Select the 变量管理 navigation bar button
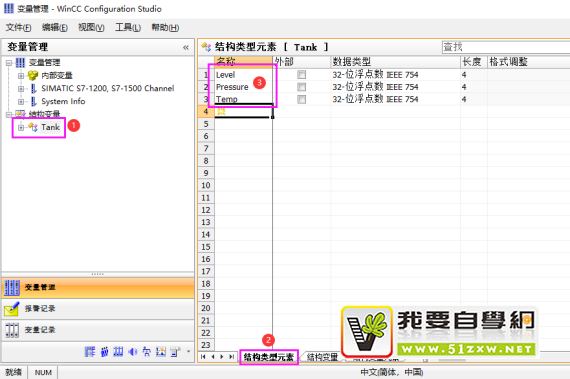 click(97, 287)
